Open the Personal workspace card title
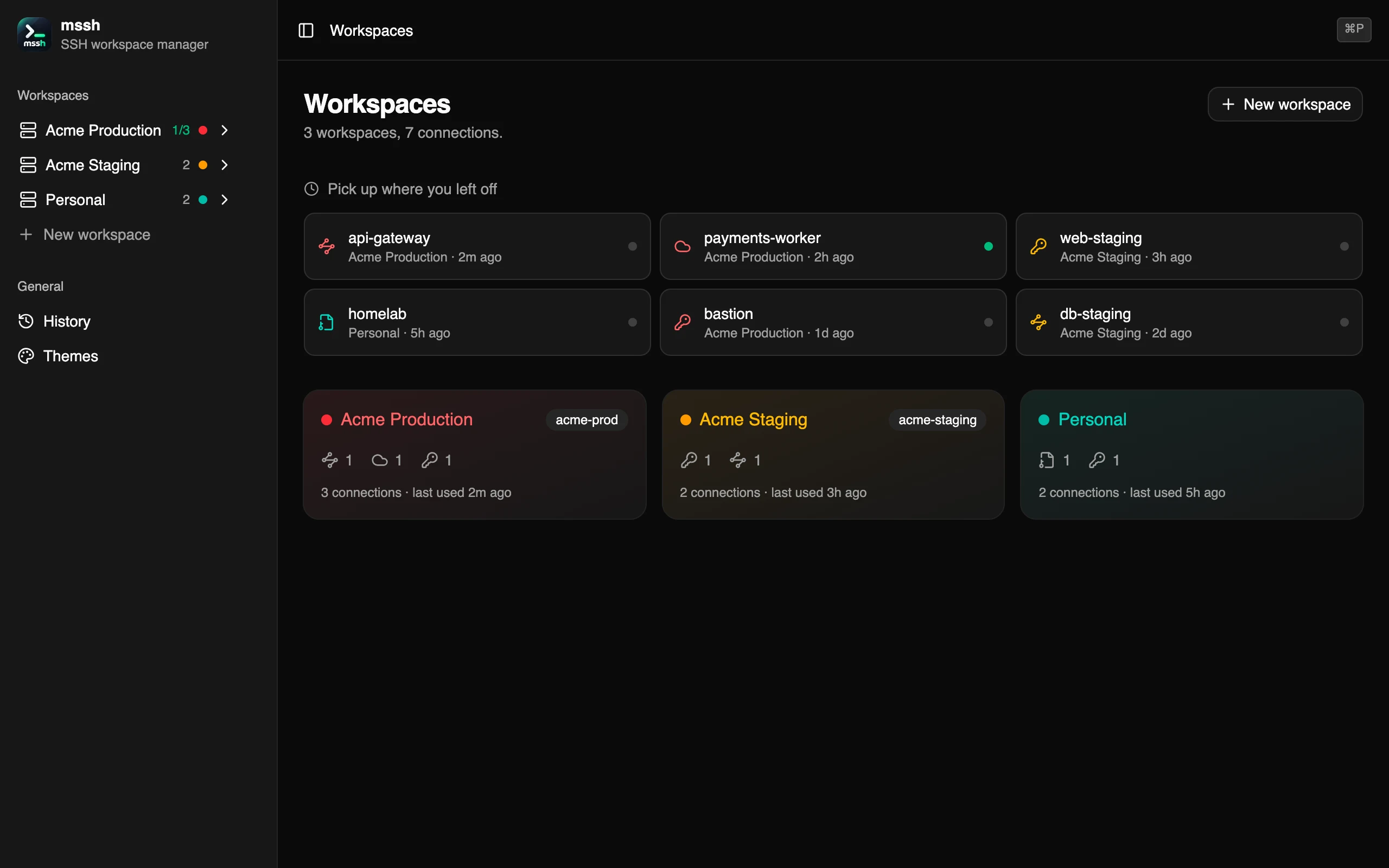Image resolution: width=1389 pixels, height=868 pixels. [x=1092, y=420]
